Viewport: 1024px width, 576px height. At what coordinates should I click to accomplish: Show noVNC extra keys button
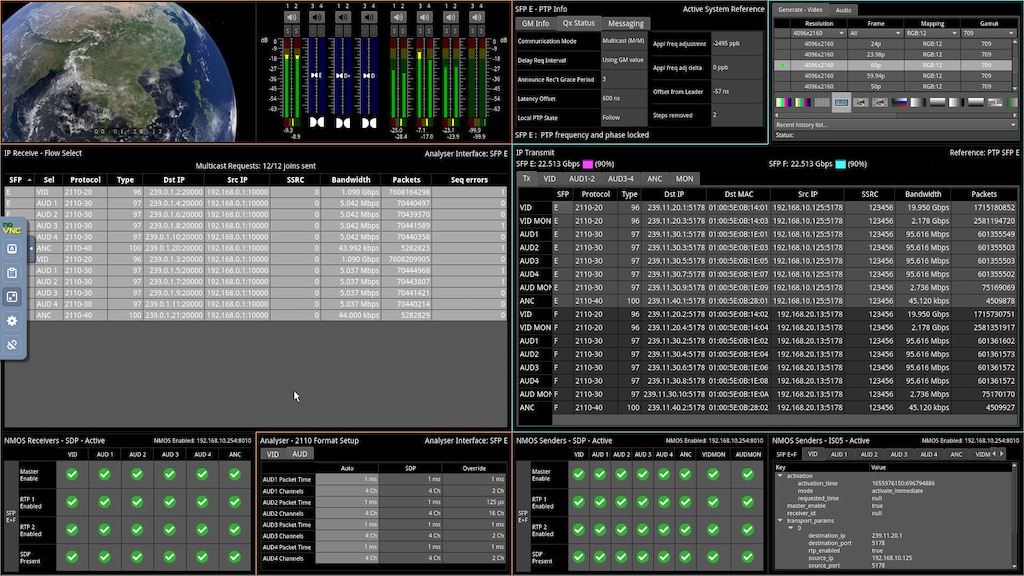(12, 249)
